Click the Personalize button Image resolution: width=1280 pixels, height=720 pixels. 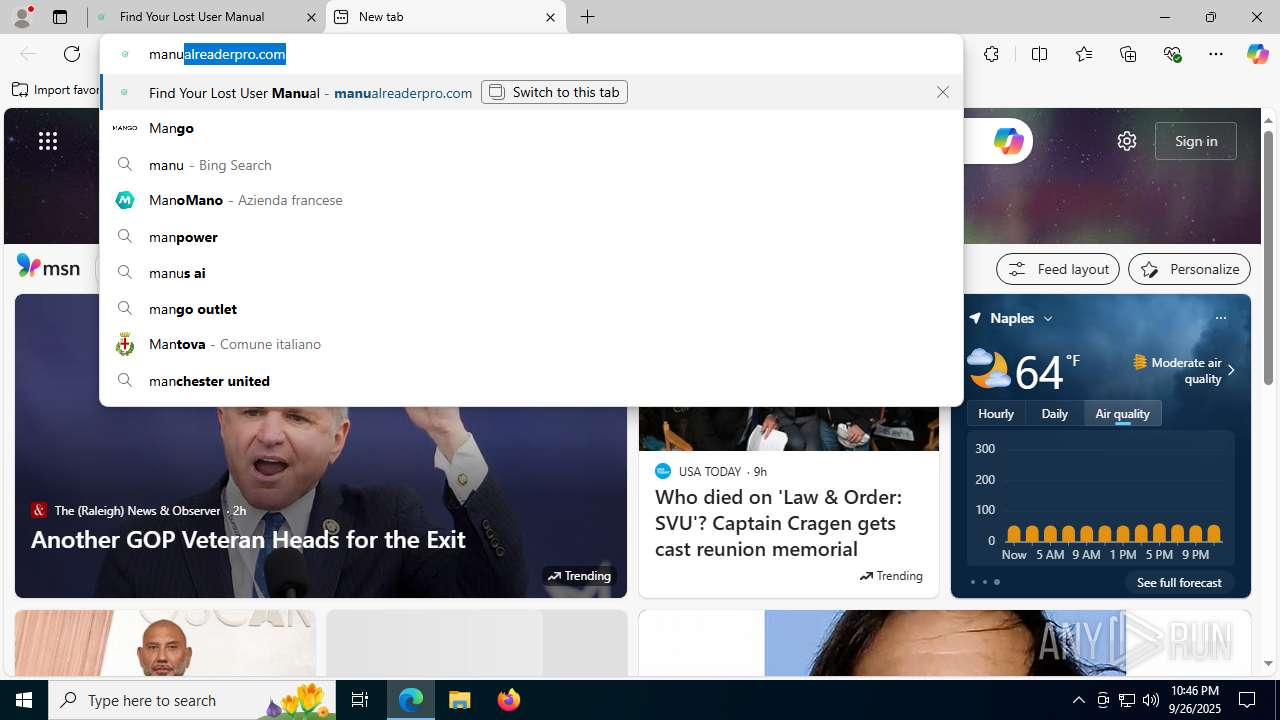[1189, 269]
